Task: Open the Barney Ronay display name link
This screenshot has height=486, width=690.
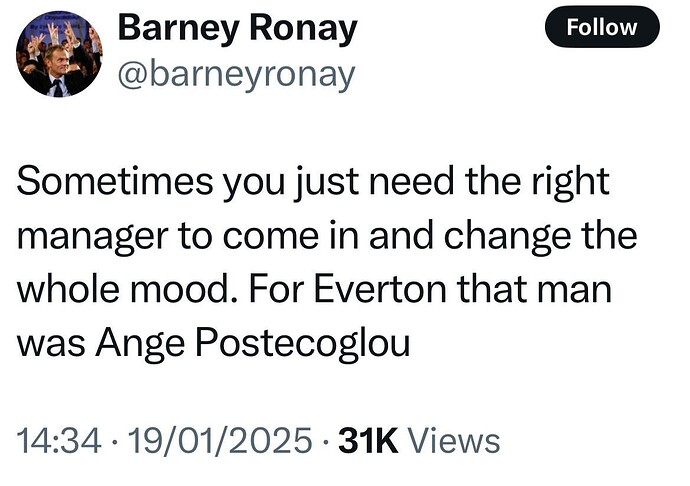Action: click(x=237, y=28)
